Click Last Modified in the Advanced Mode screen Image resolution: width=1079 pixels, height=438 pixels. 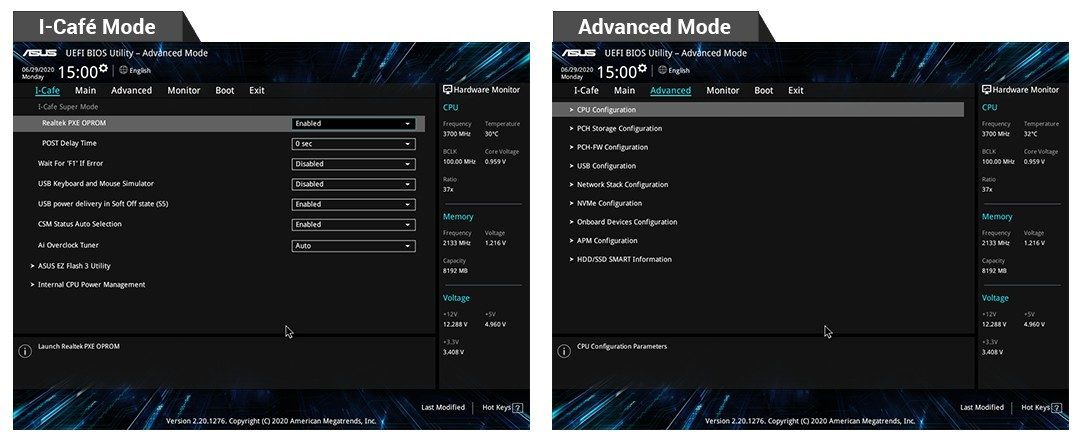[x=982, y=408]
